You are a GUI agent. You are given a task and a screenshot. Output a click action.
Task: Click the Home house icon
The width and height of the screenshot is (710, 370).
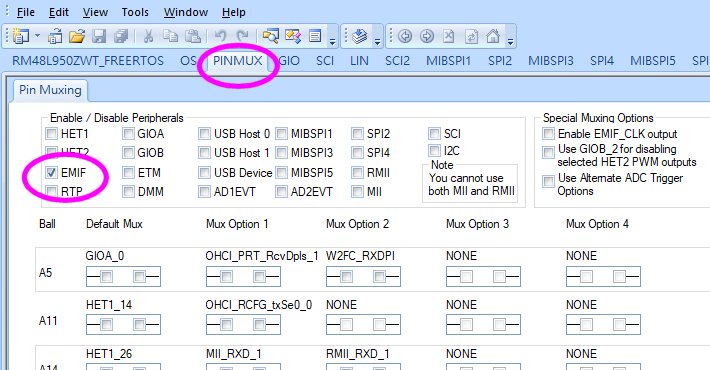pos(493,36)
